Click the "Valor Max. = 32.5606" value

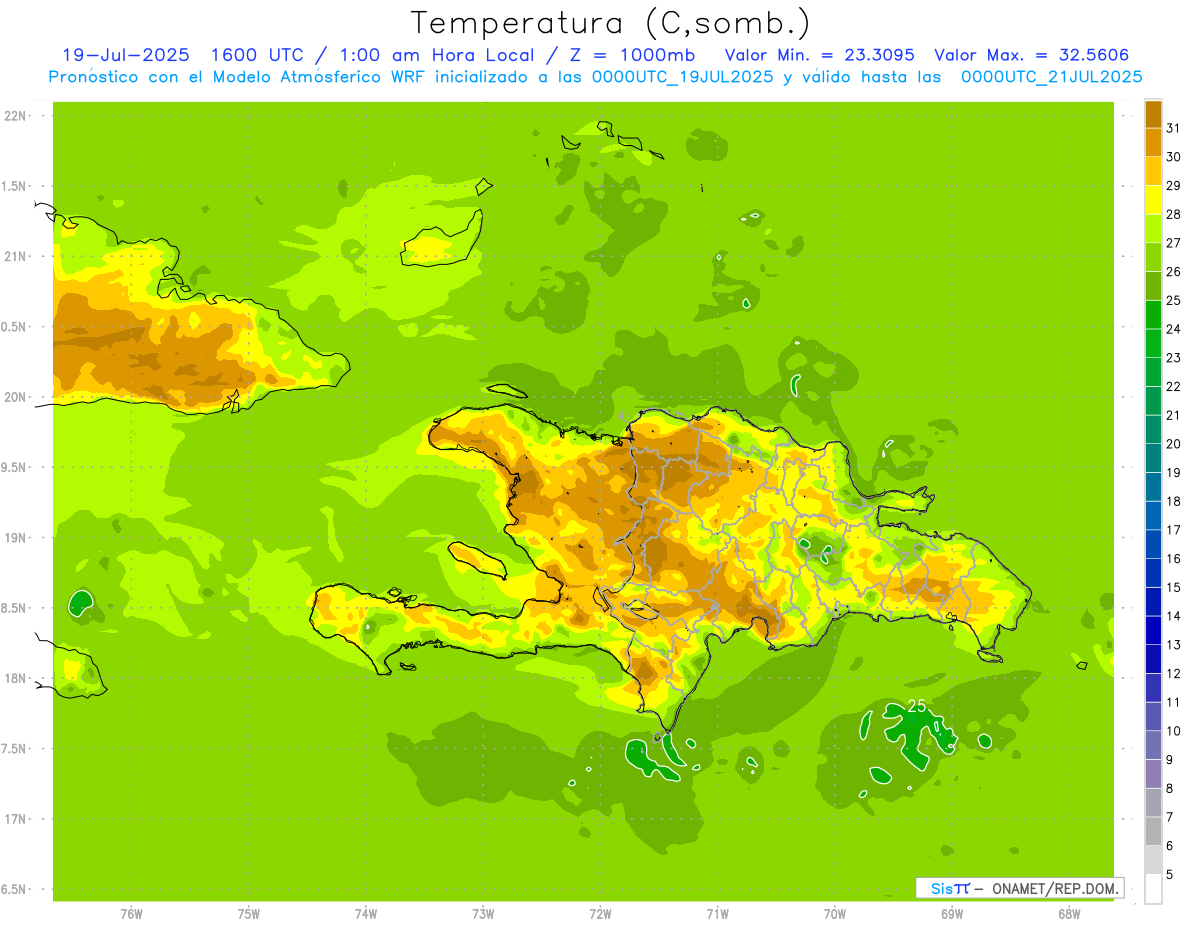pyautogui.click(x=1032, y=55)
